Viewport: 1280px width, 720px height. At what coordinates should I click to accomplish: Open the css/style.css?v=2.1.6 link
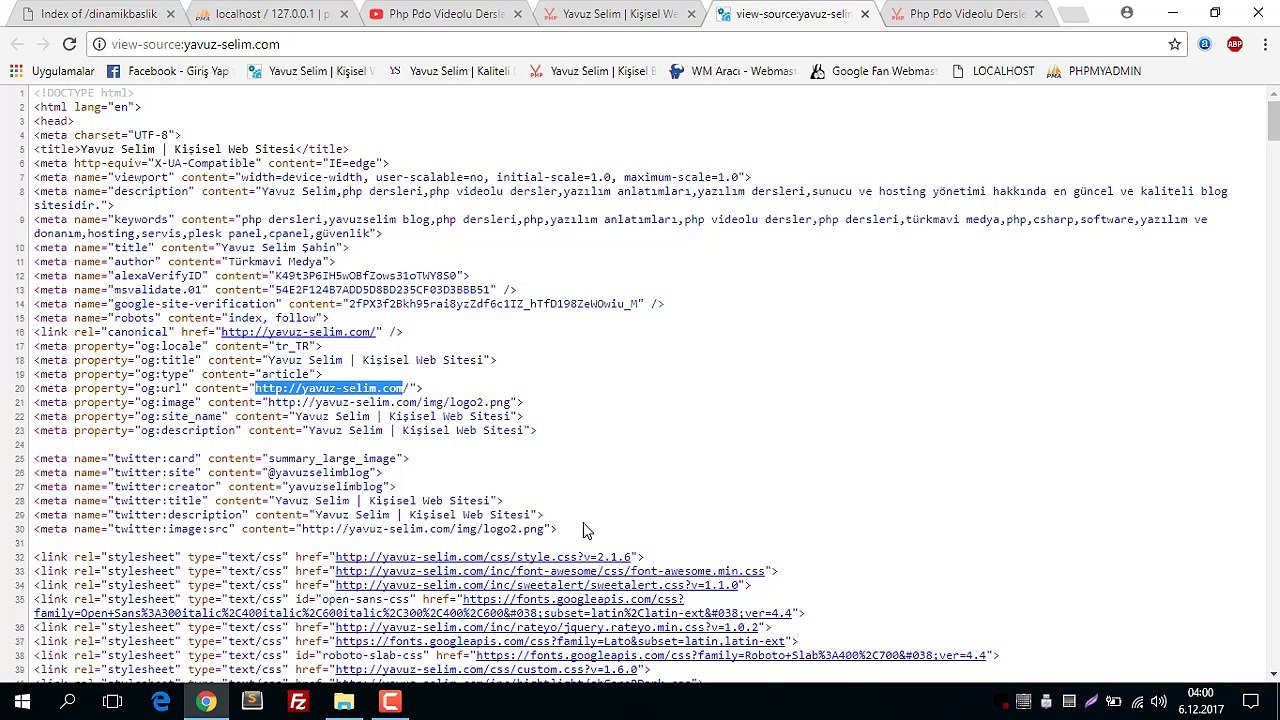[483, 557]
